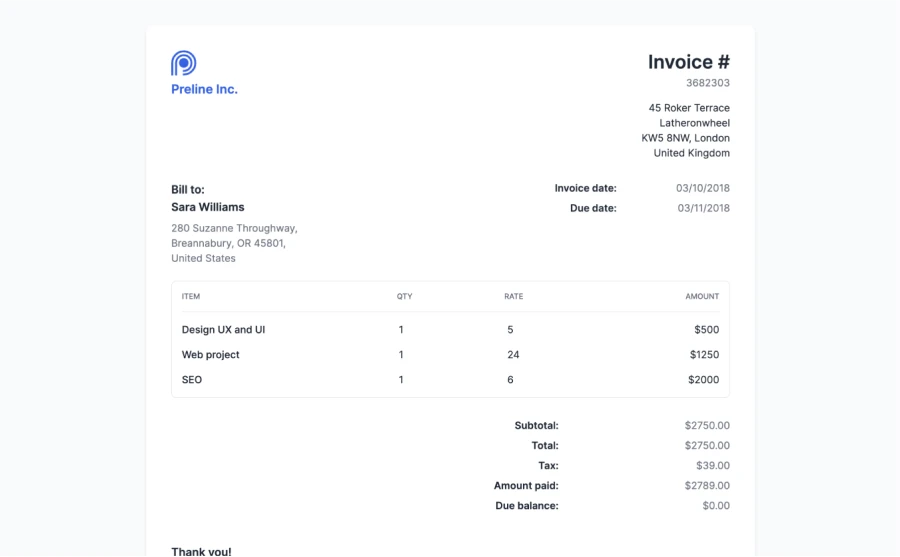Click the RATE column header

513,296
